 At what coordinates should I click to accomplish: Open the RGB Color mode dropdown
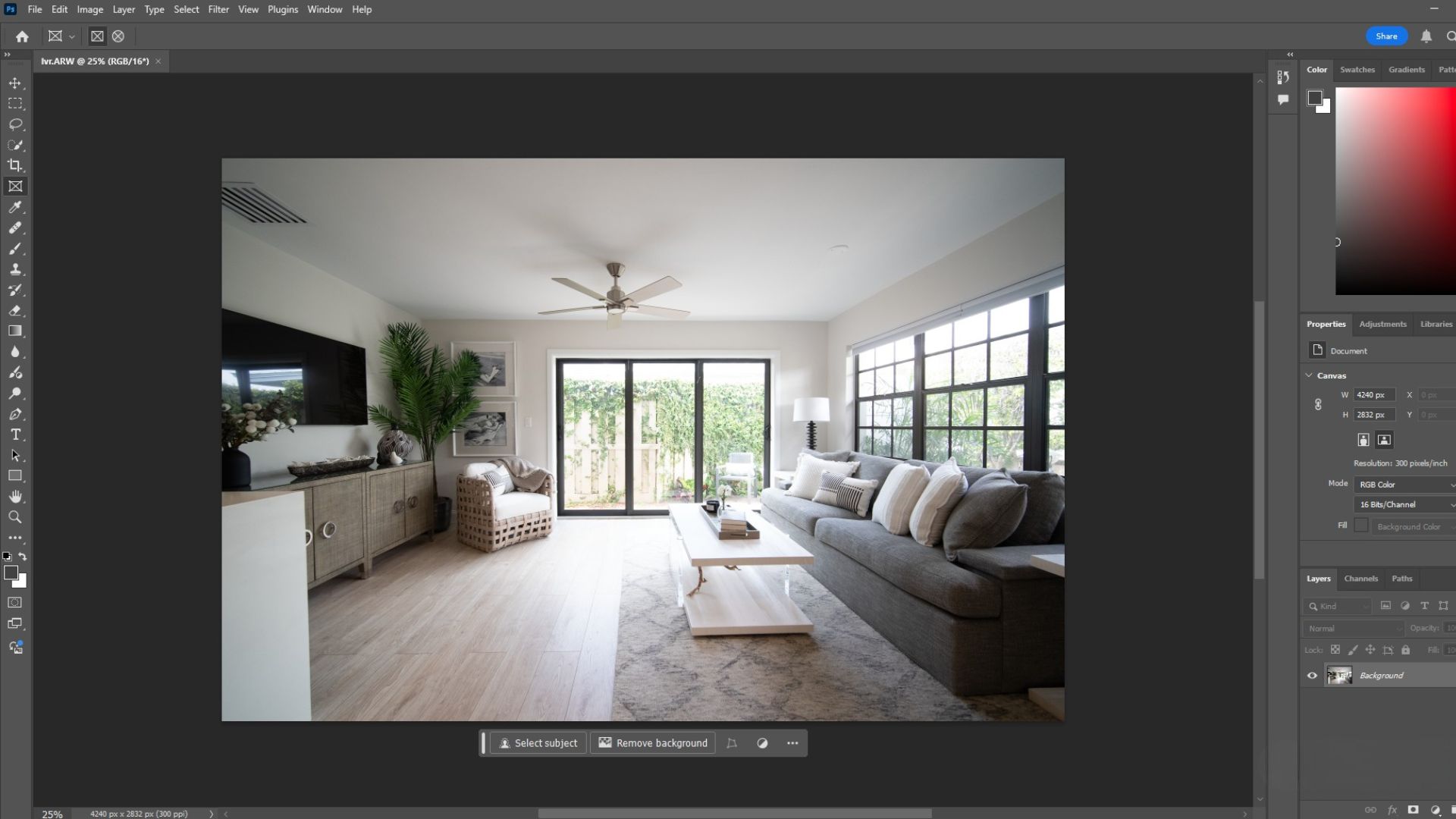[1404, 485]
